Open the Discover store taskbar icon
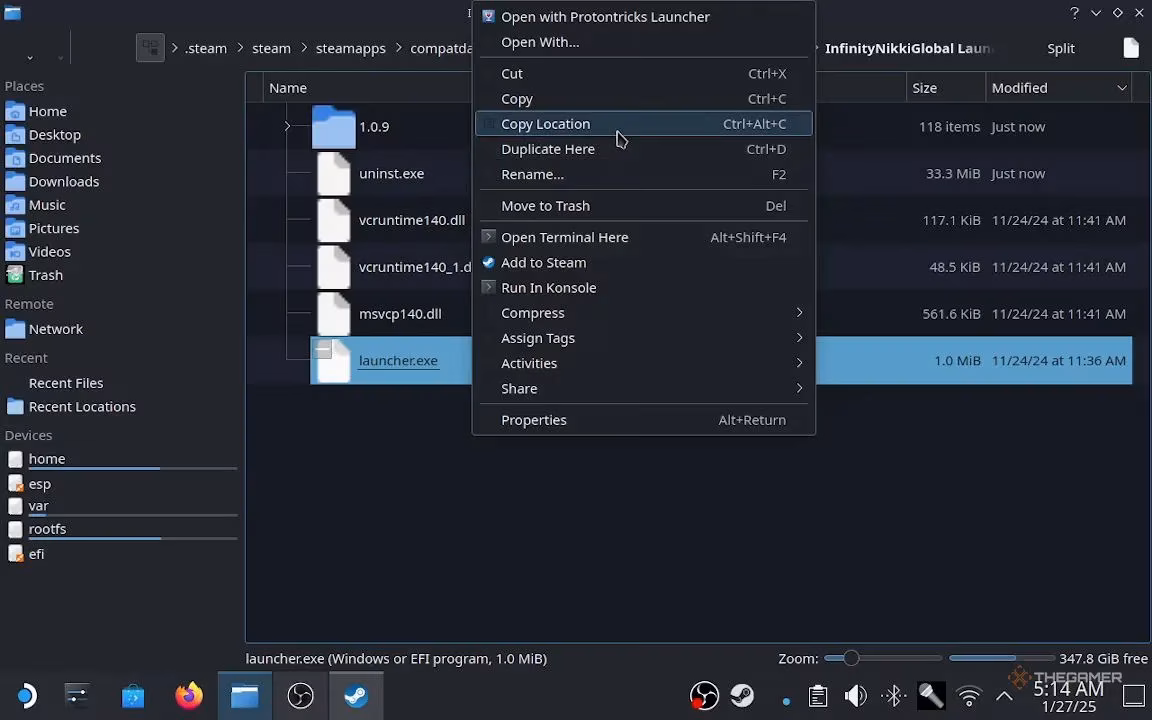The image size is (1152, 720). pos(132,695)
